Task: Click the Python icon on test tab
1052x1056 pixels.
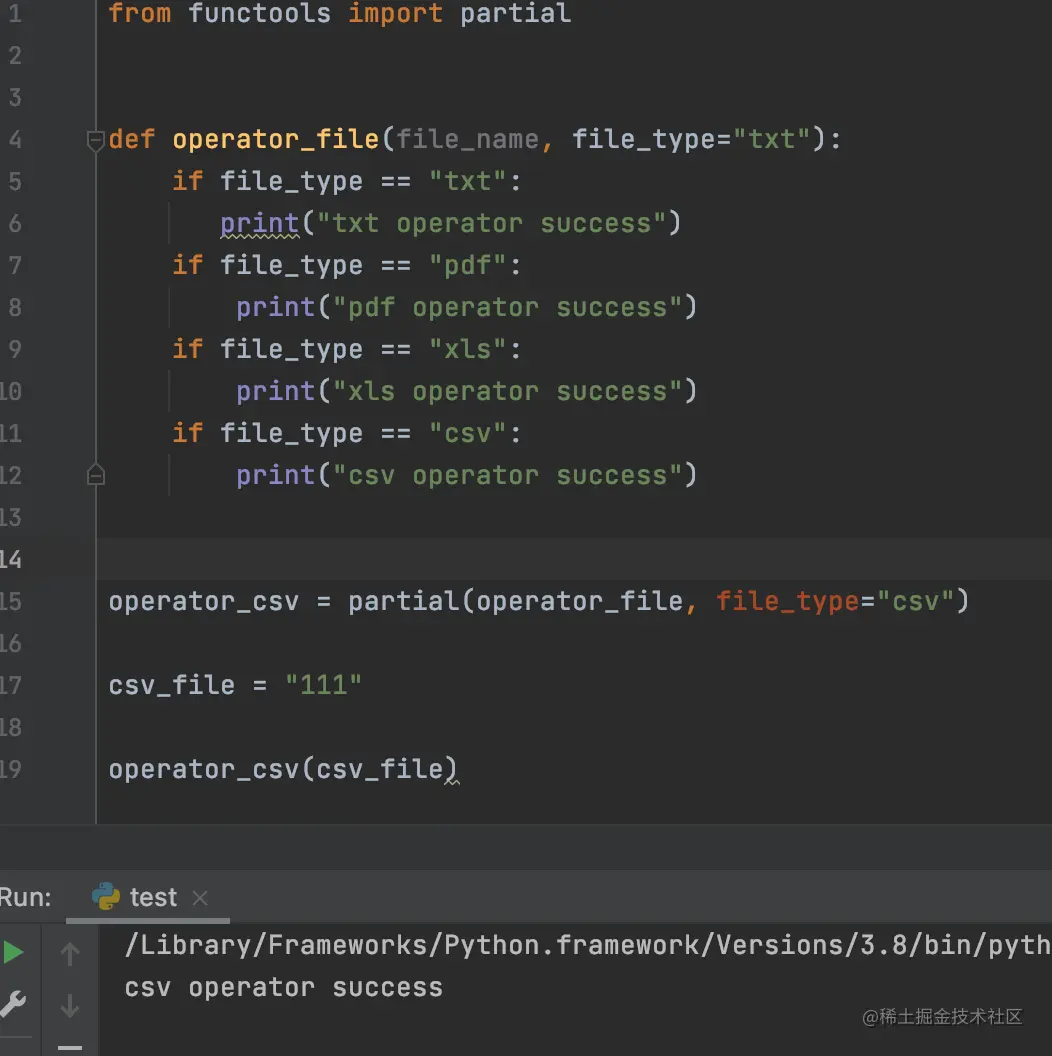Action: click(106, 896)
